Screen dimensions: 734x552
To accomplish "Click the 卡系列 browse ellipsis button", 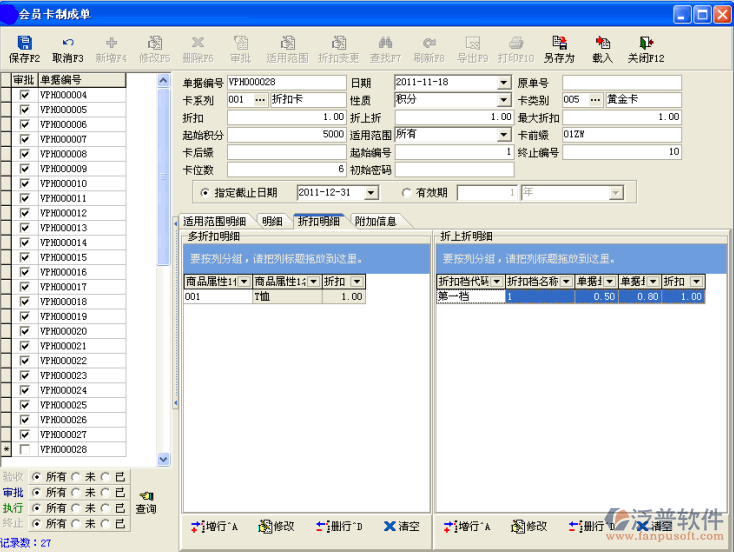I will click(260, 100).
